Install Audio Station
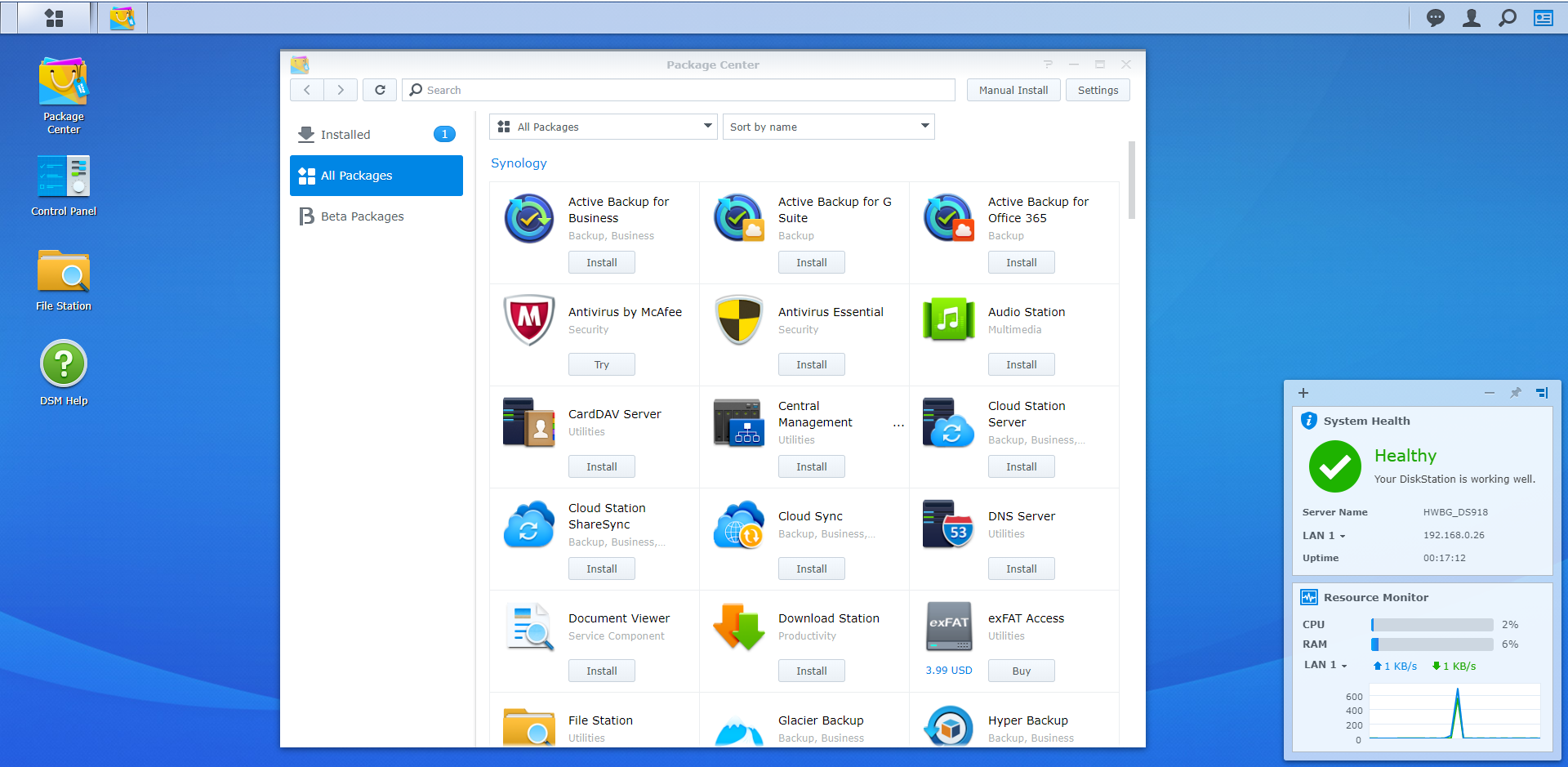Viewport: 1568px width, 767px height. [x=1022, y=364]
